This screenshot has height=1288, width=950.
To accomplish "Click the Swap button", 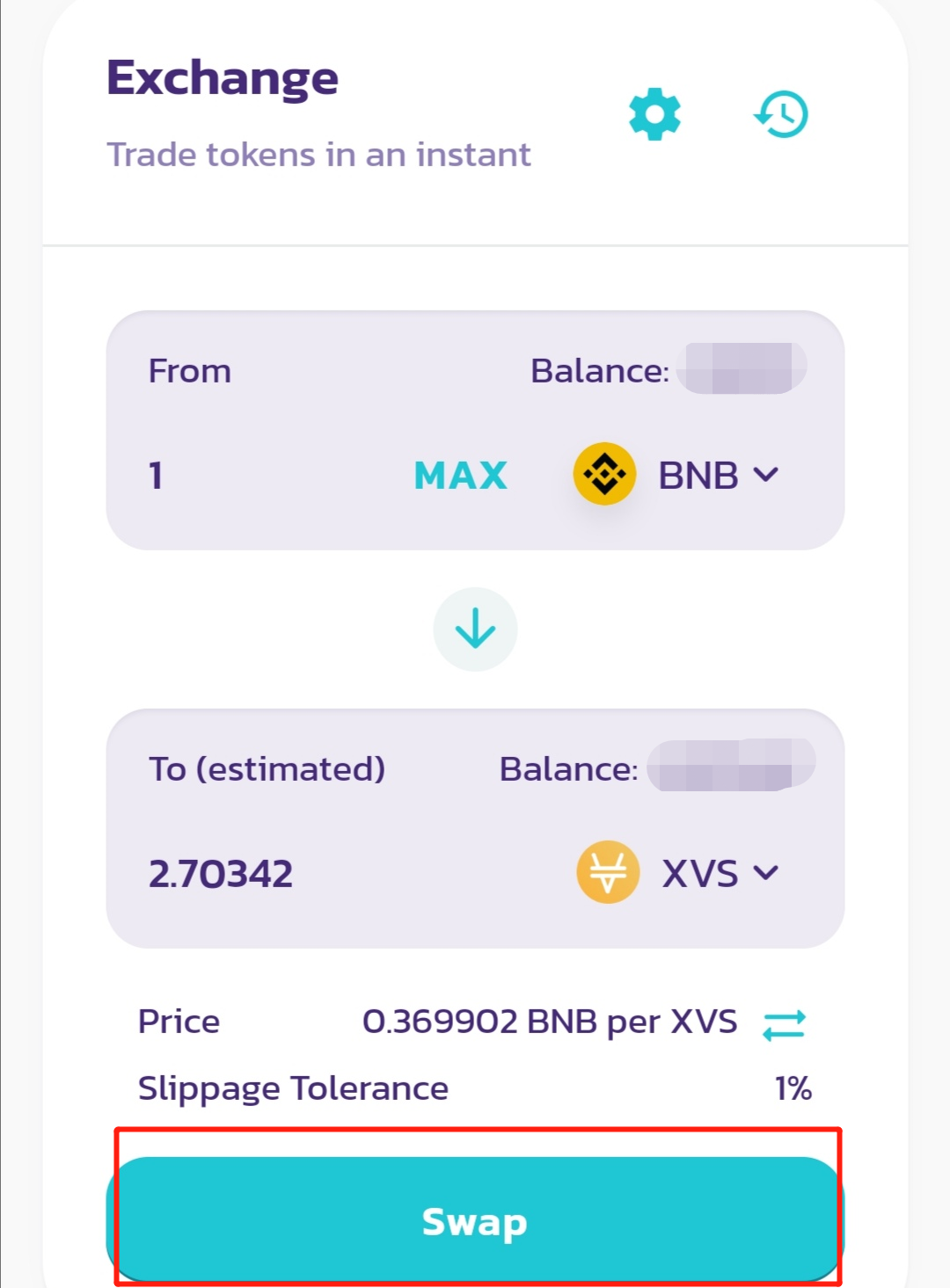I will 475,1219.
